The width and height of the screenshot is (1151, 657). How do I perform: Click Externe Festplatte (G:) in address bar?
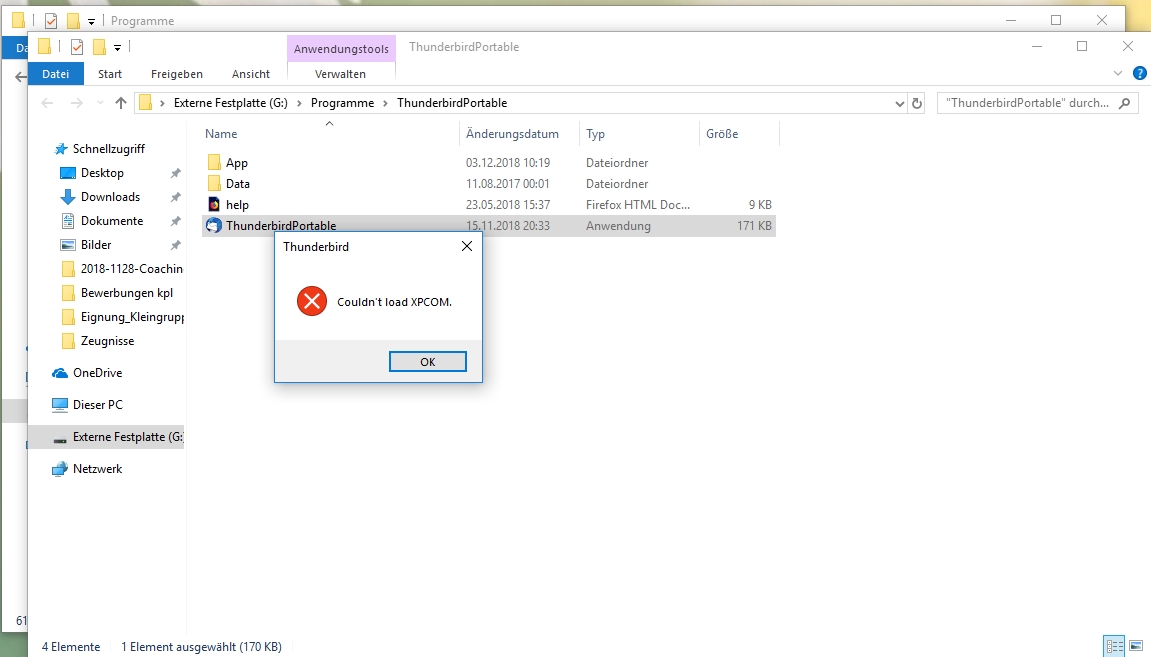point(230,103)
